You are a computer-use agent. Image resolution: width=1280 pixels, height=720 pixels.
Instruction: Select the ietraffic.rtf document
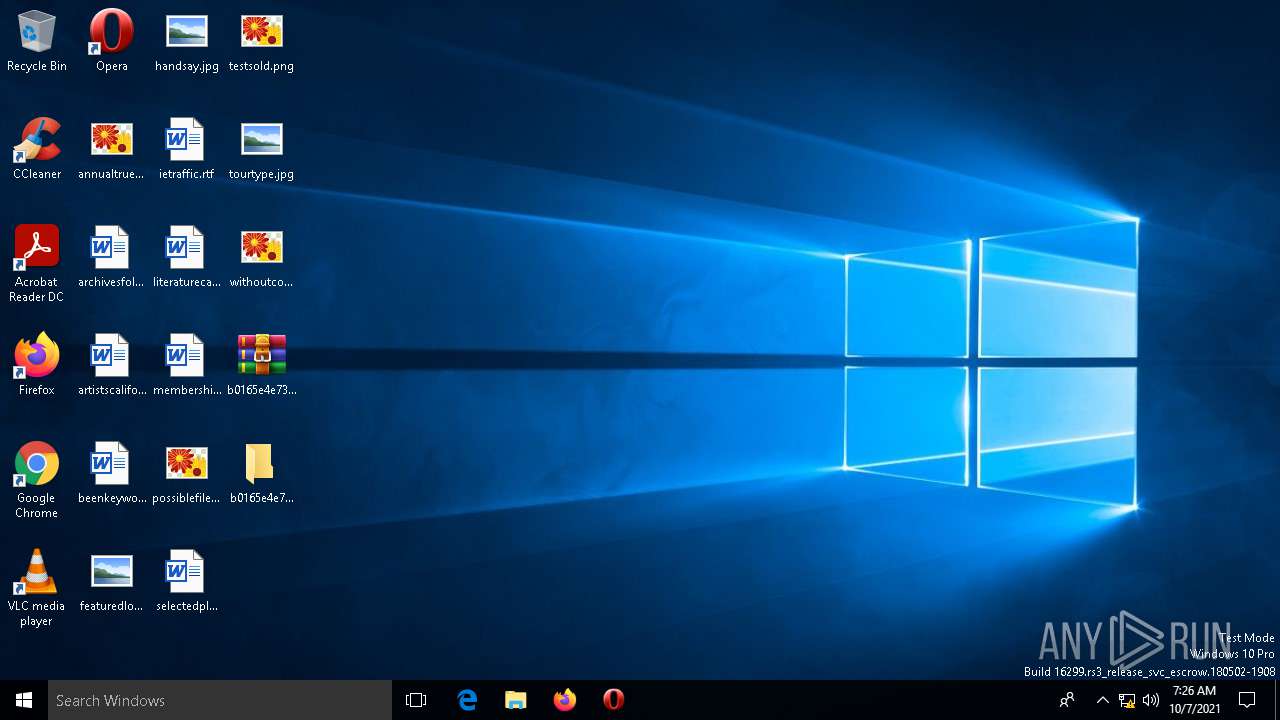coord(187,149)
